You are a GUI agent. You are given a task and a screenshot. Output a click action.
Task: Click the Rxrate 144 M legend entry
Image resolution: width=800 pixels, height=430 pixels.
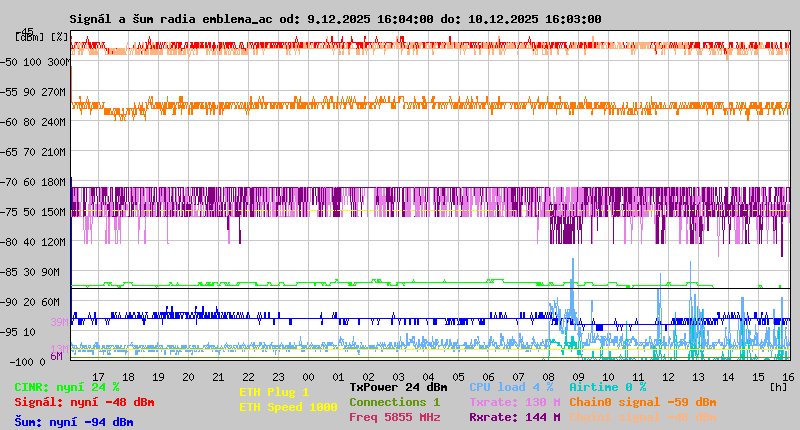coord(515,417)
